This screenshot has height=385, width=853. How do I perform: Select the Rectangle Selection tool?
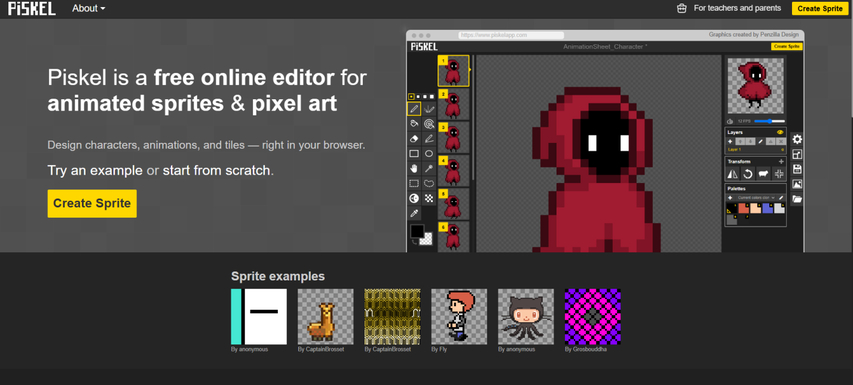pos(414,184)
